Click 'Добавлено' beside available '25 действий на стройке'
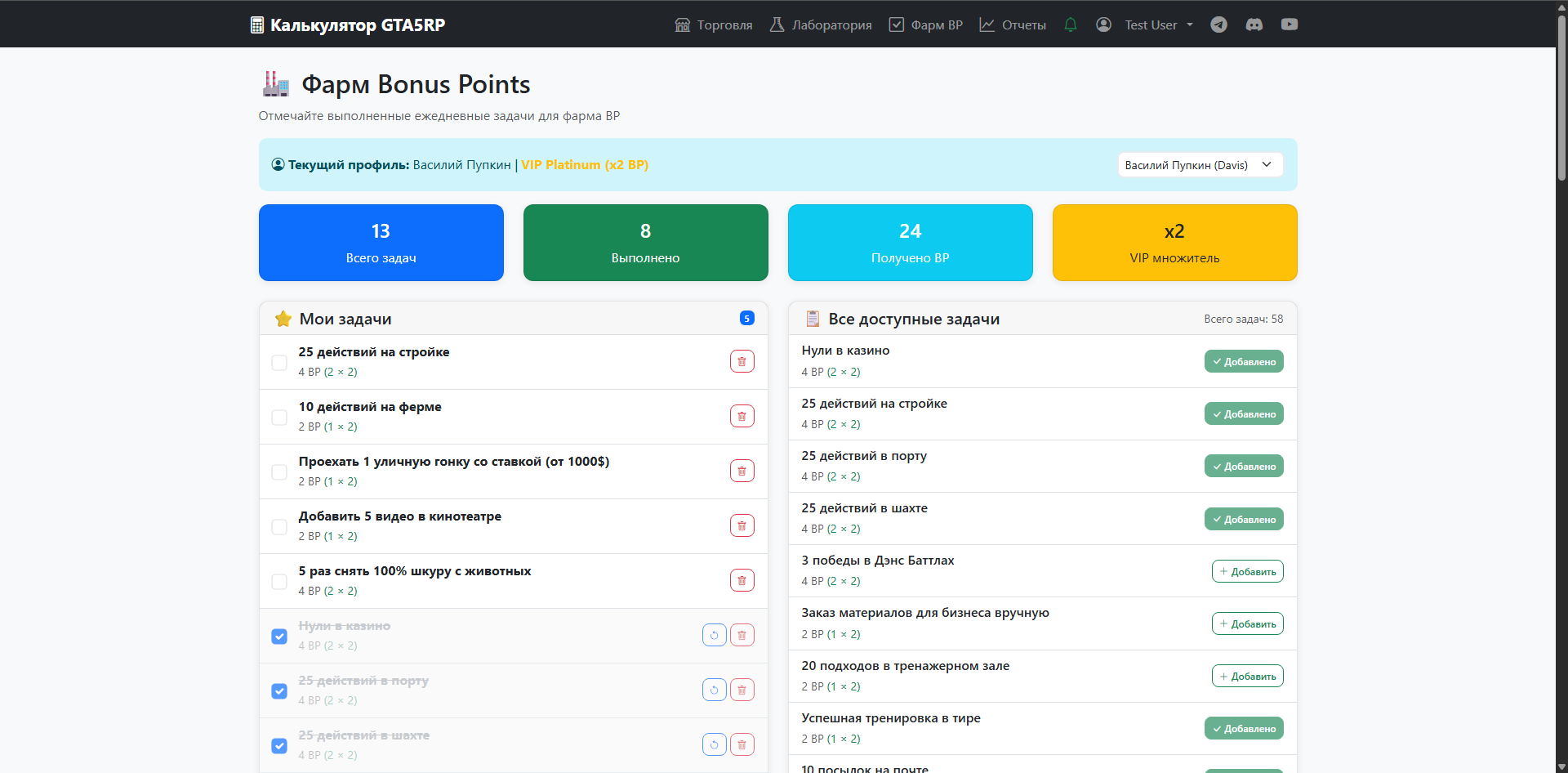 [x=1244, y=413]
